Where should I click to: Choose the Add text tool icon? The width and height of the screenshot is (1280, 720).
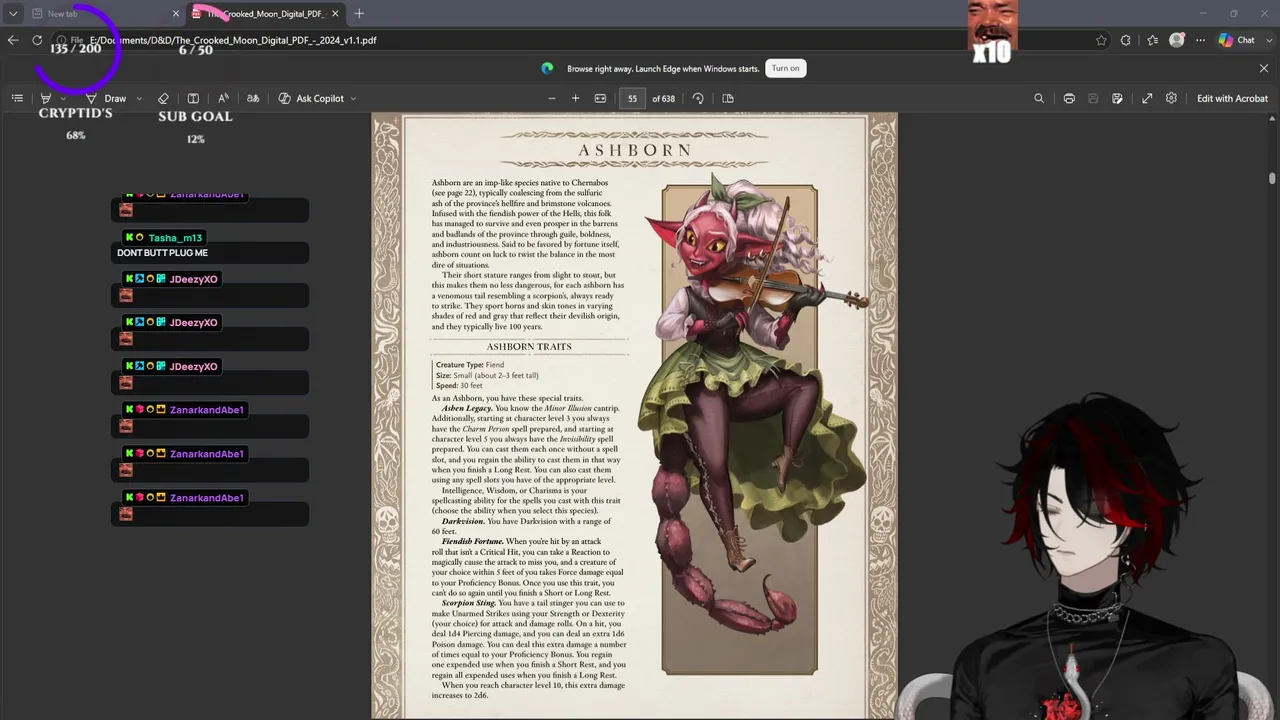pyautogui.click(x=193, y=98)
